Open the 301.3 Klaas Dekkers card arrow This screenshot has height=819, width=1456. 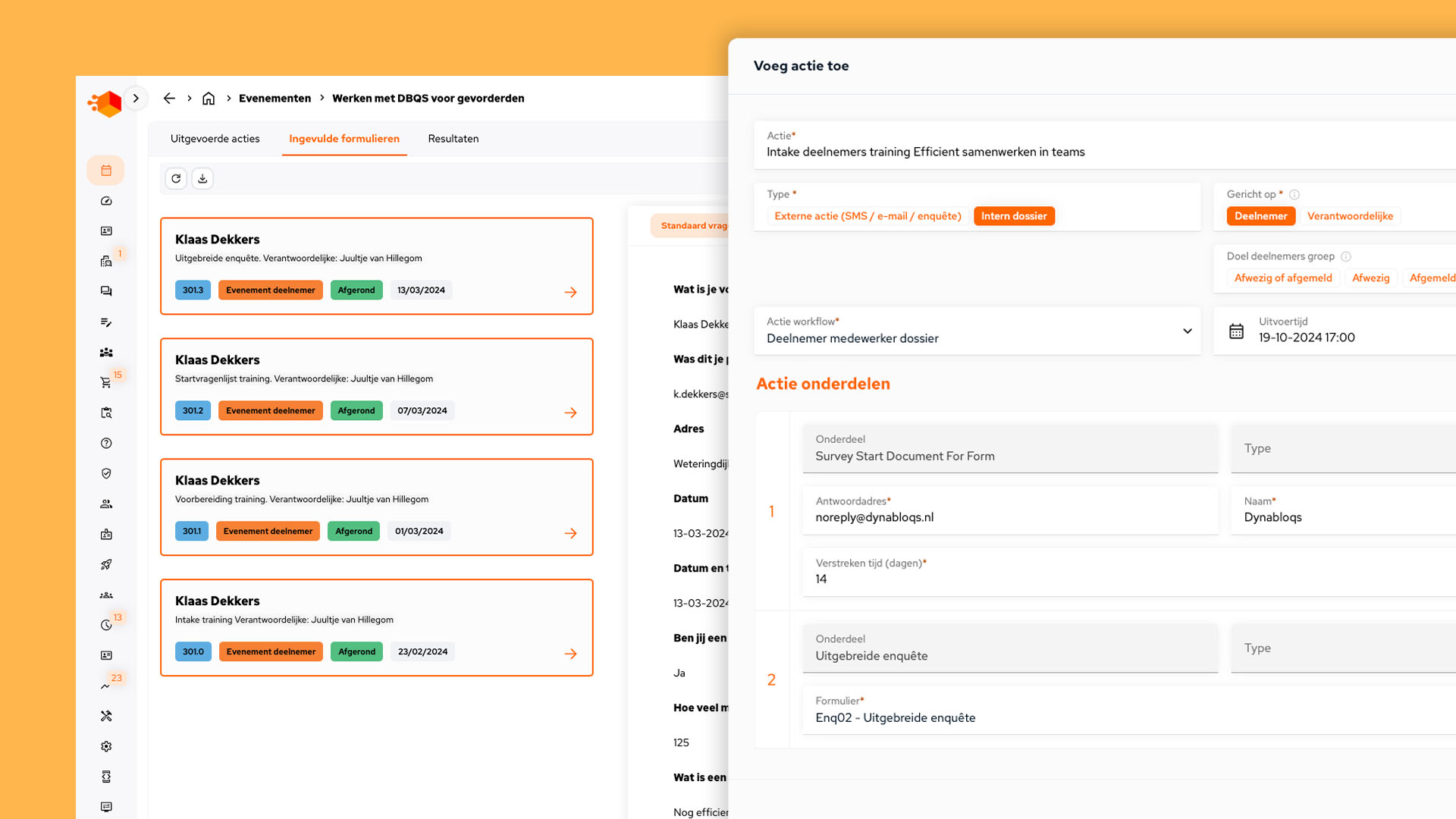click(x=570, y=292)
